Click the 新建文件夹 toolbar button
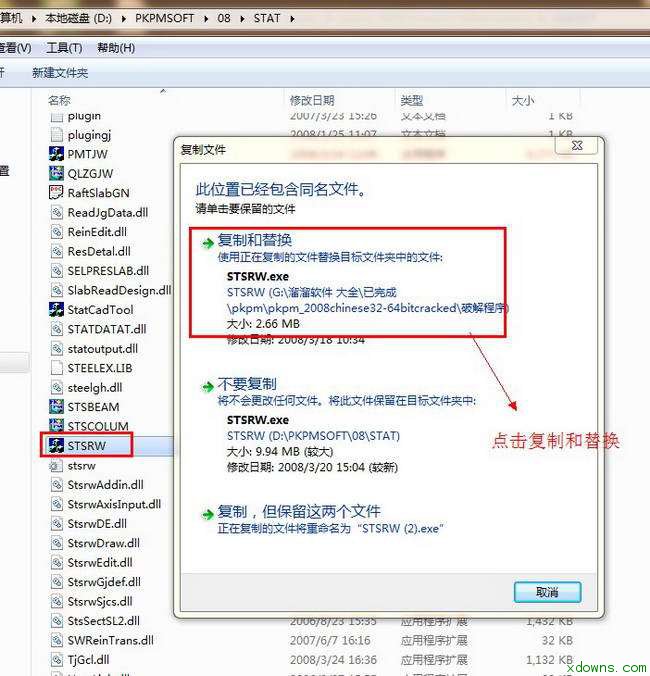 pyautogui.click(x=60, y=72)
